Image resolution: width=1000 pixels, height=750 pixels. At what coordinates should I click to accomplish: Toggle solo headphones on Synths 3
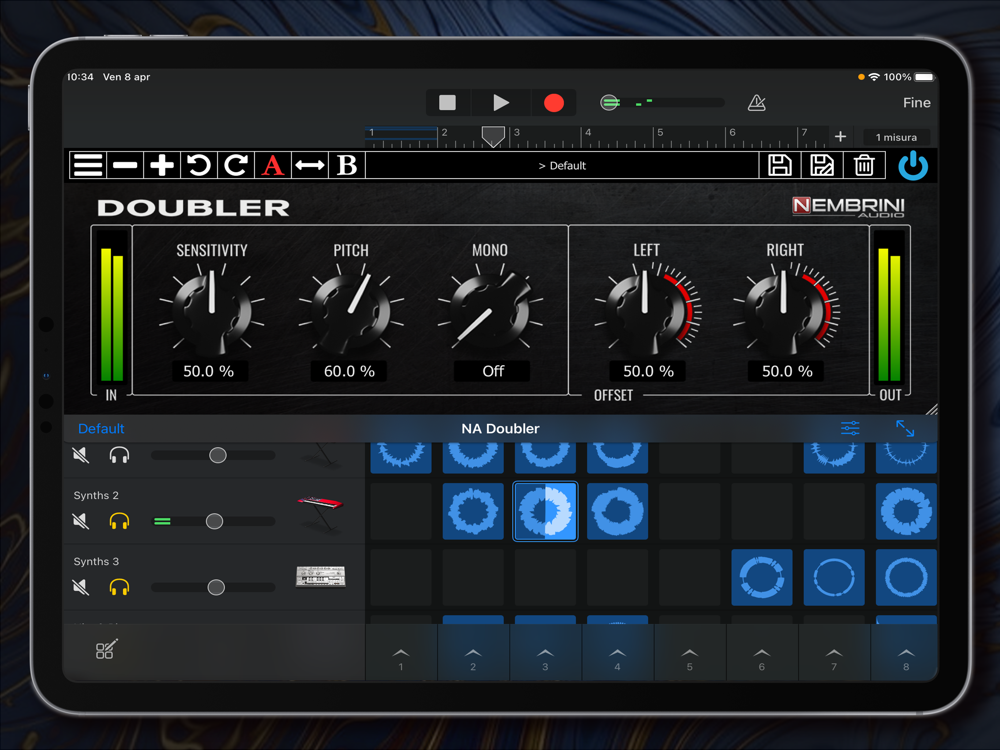point(119,587)
